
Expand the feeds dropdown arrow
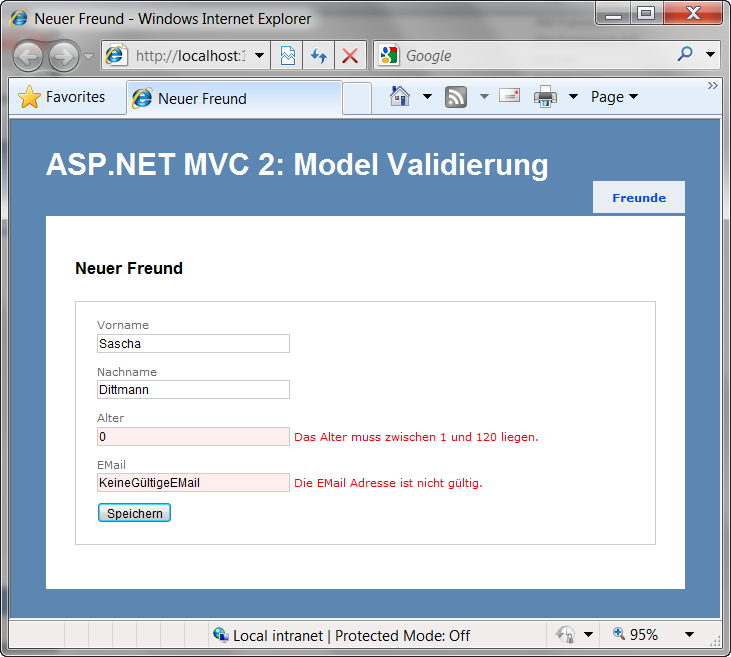pos(484,97)
